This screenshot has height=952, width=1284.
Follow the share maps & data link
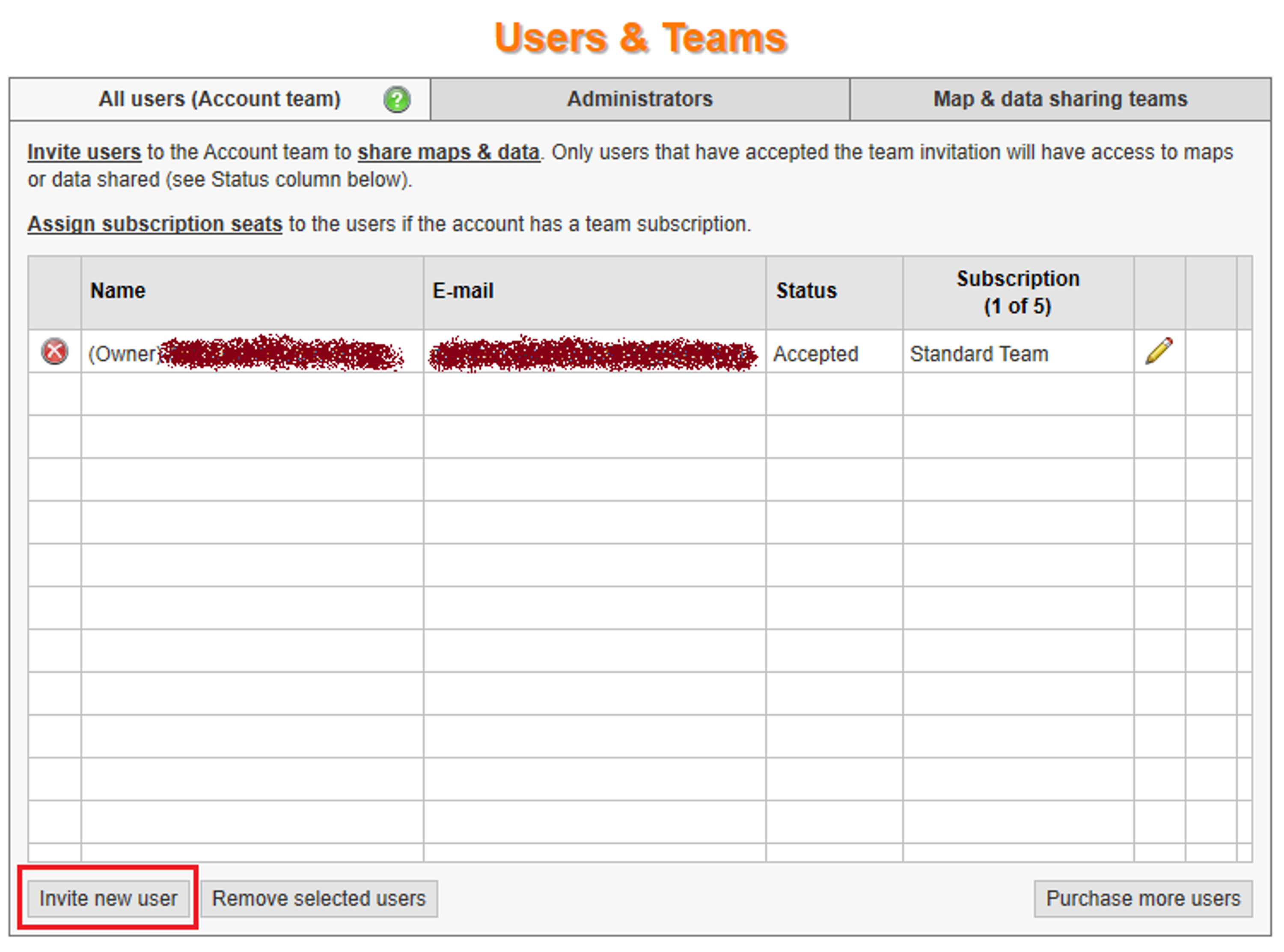449,152
